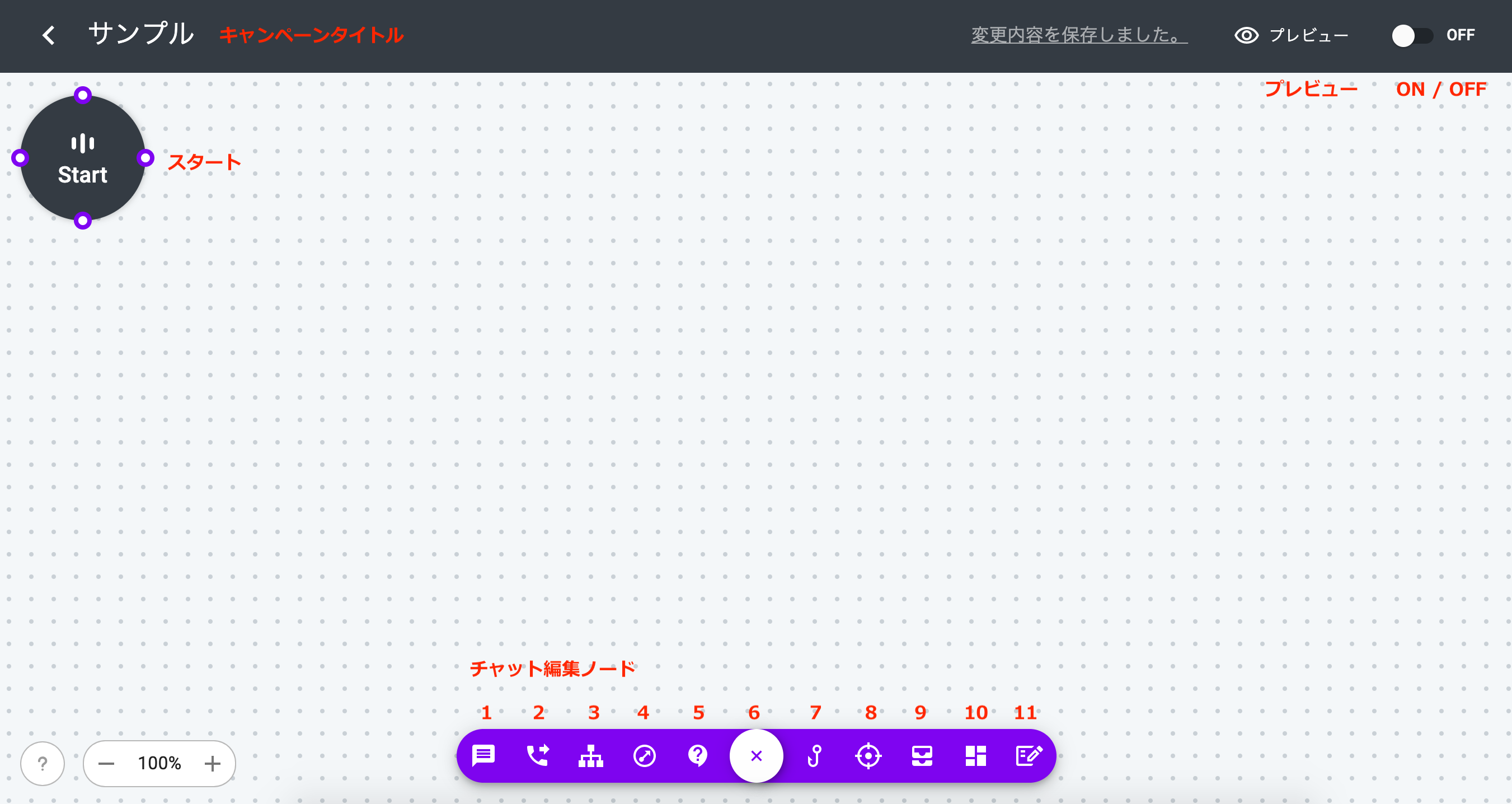Click the プレビュー label in header
Image resolution: width=1512 pixels, height=804 pixels.
[x=1309, y=35]
